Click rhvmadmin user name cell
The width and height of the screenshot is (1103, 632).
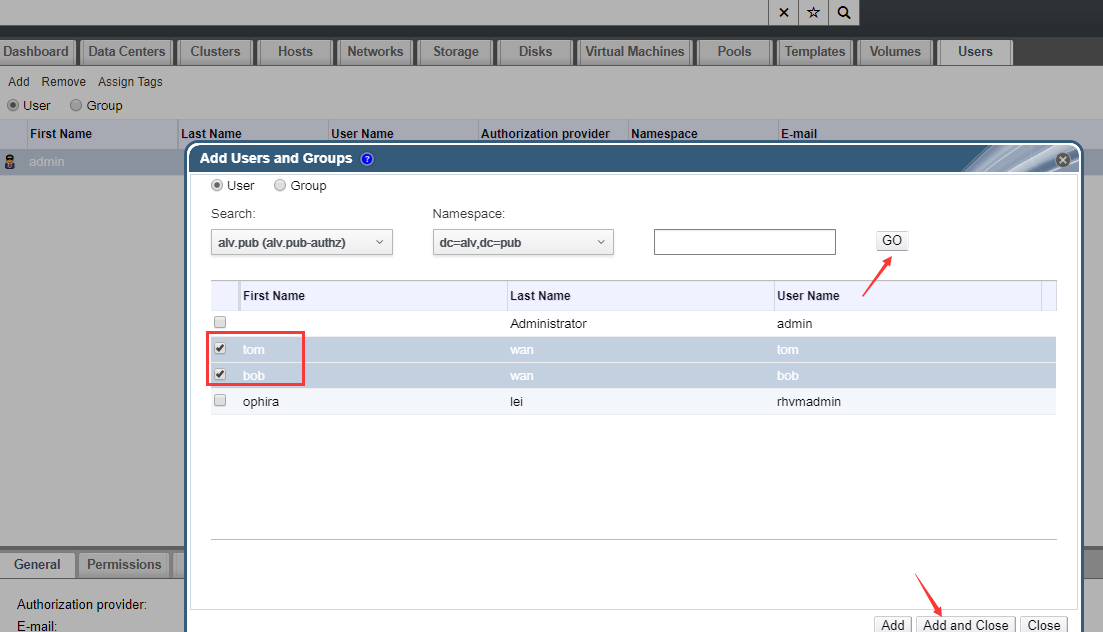(809, 402)
